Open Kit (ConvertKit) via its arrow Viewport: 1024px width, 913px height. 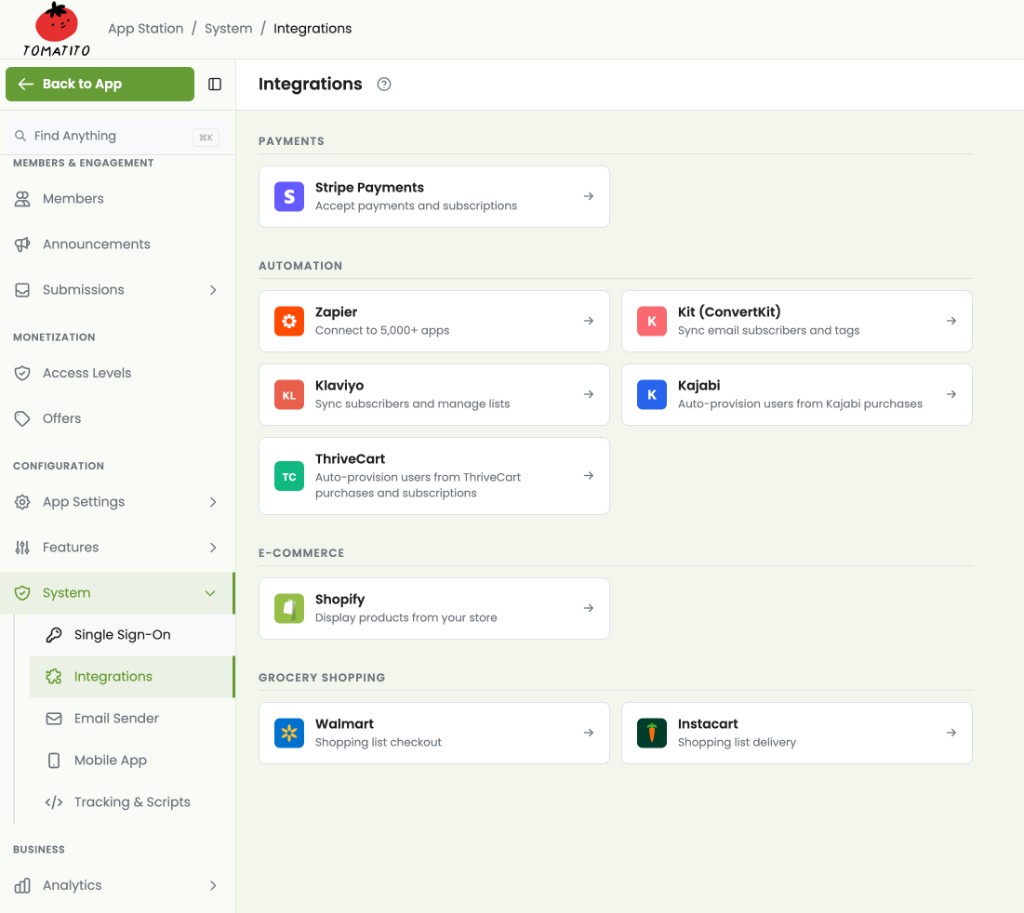pos(951,321)
